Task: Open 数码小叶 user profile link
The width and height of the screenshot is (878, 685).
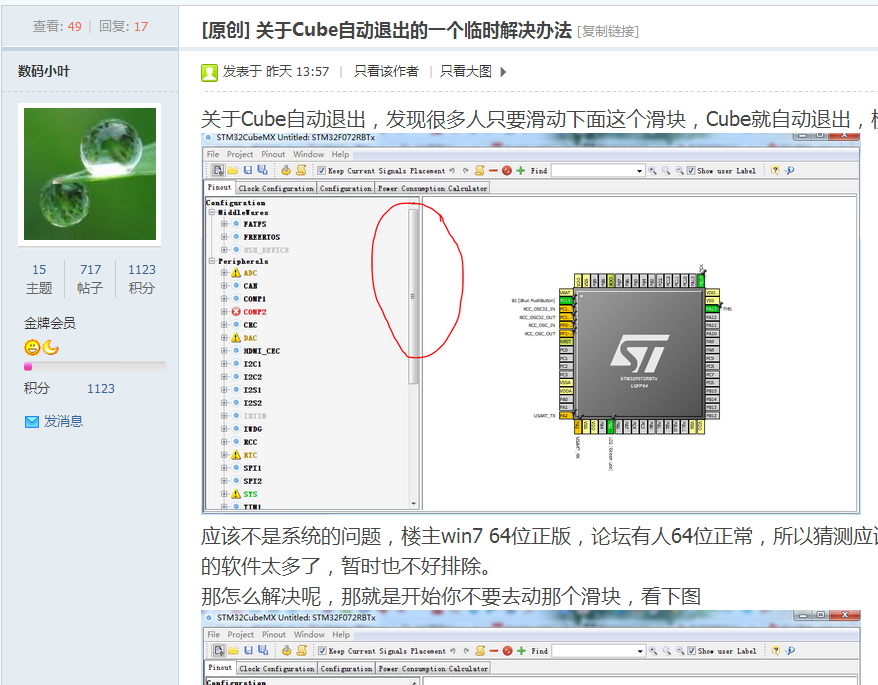Action: pos(44,71)
